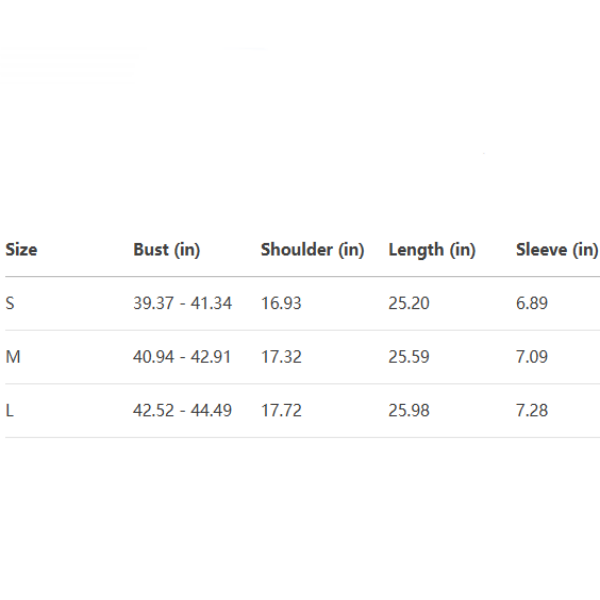
Task: Select length value 25.20
Action: [x=408, y=303]
